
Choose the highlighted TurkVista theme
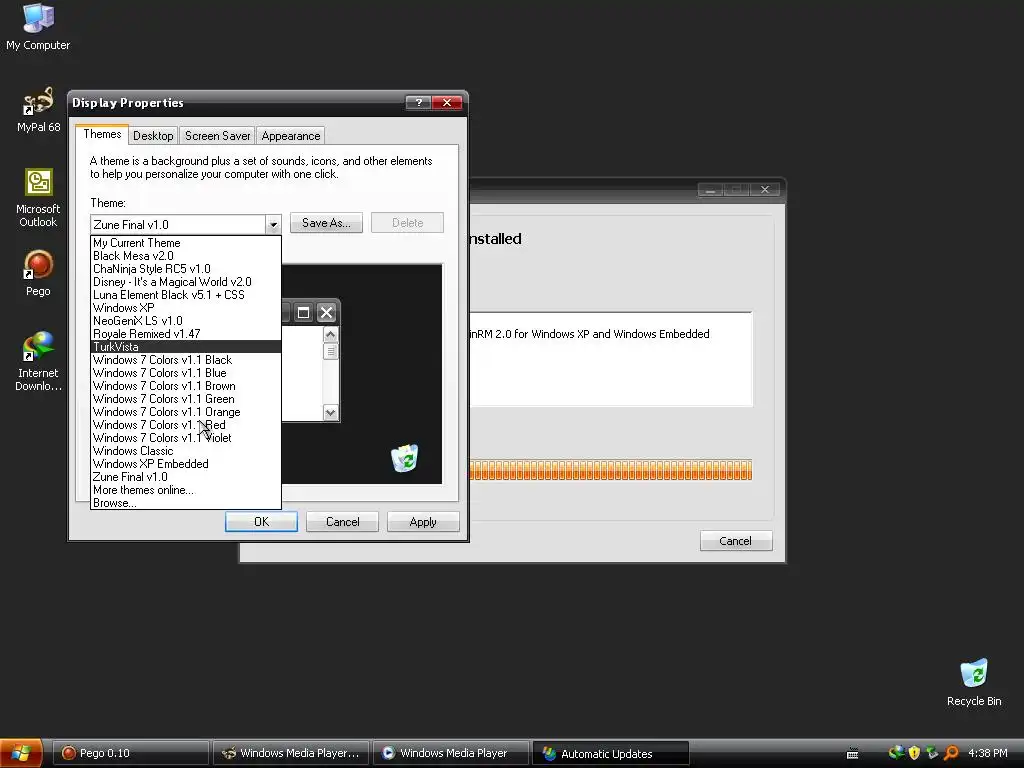tap(185, 347)
